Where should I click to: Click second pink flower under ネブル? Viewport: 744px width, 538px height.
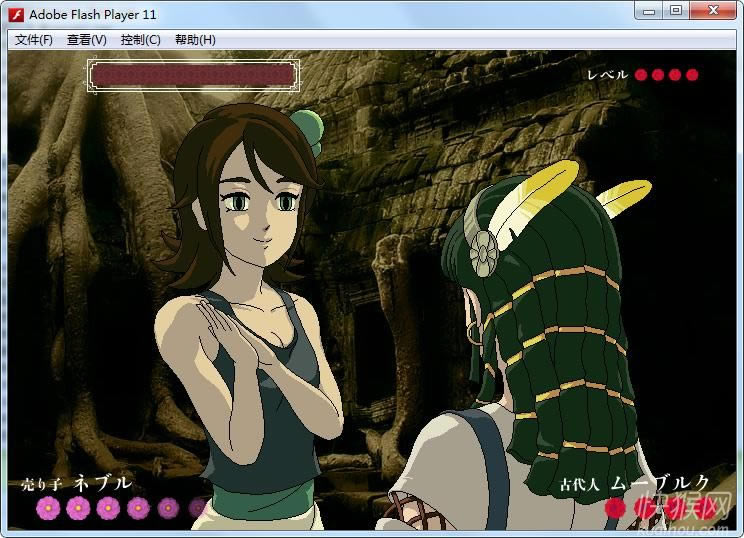(78, 508)
